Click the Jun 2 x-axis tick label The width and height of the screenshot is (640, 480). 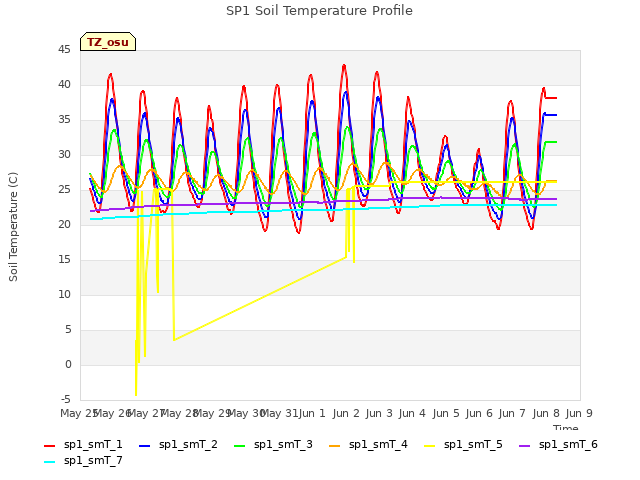pyautogui.click(x=346, y=413)
